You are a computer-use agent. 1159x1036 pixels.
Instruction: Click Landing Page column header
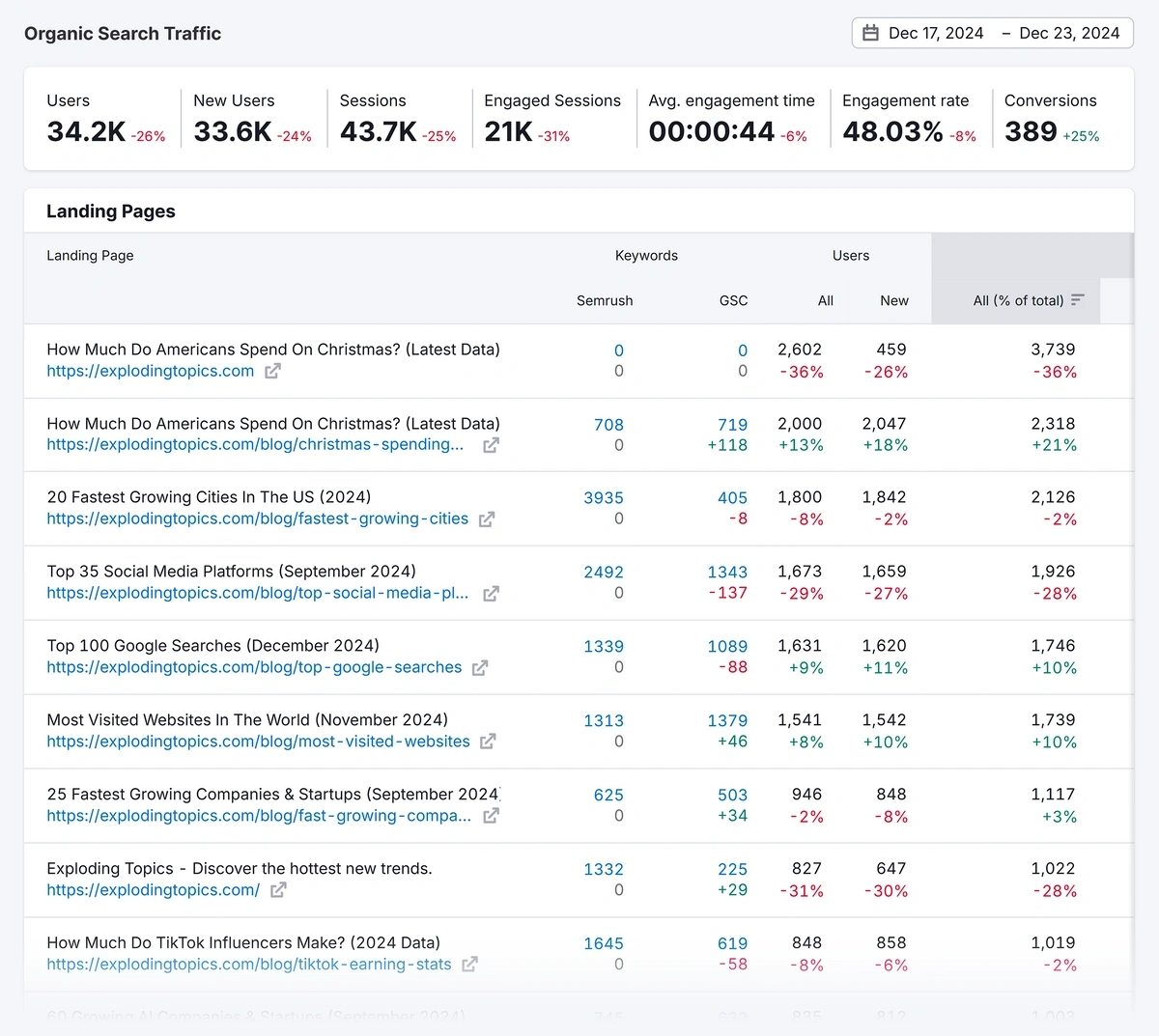[90, 256]
